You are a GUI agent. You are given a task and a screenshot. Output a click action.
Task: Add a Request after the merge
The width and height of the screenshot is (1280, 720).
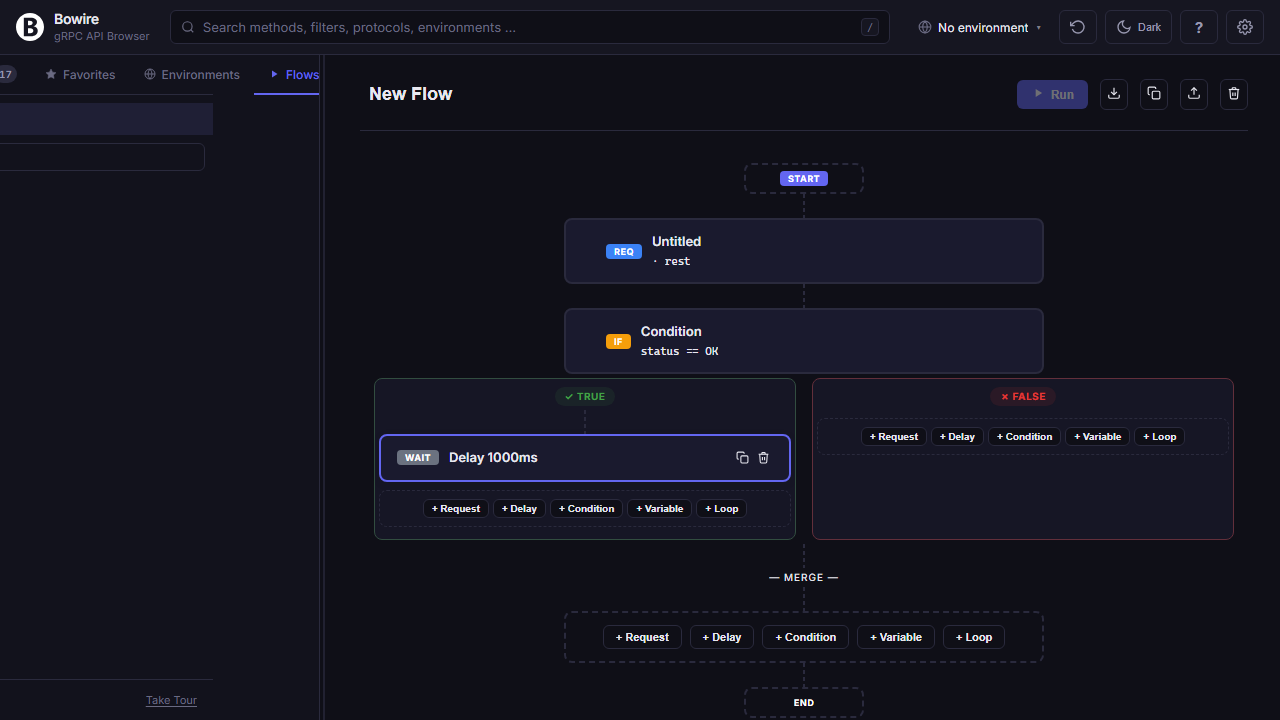642,637
